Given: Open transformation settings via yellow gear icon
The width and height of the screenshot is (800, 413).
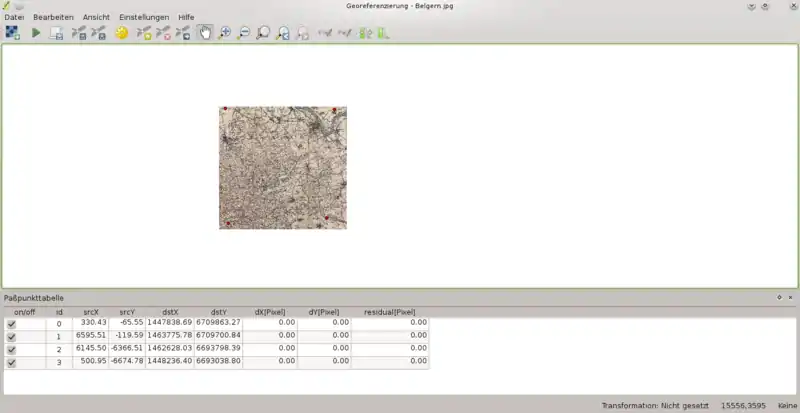Looking at the screenshot, I should 122,33.
